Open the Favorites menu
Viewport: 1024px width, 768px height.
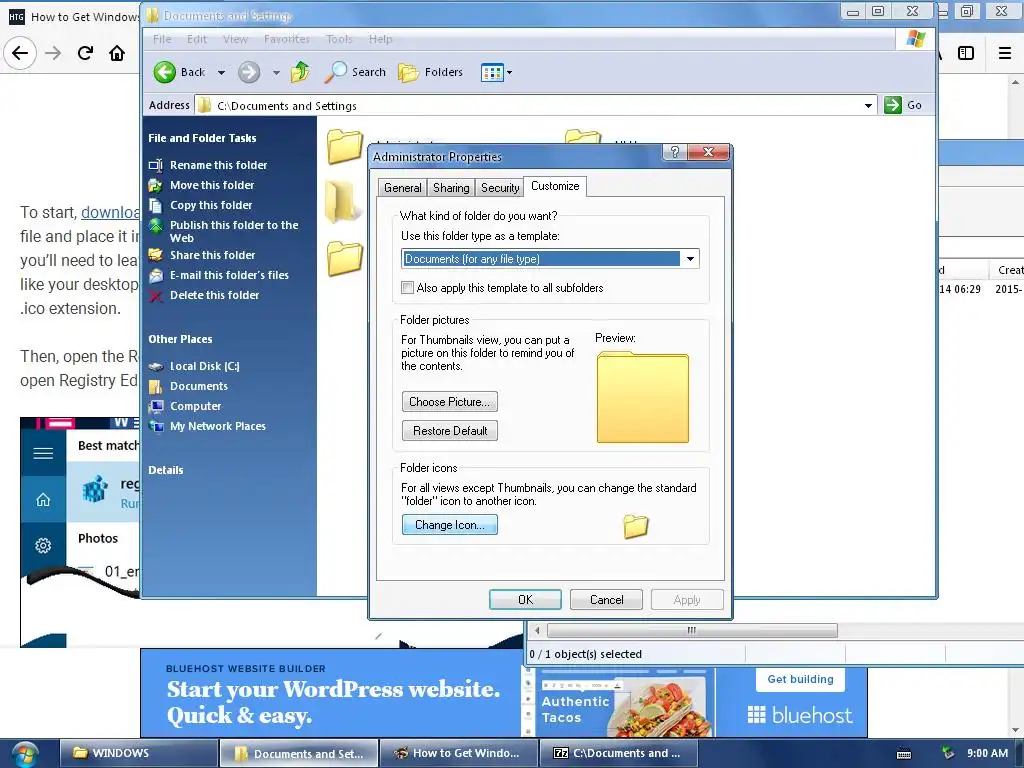287,39
